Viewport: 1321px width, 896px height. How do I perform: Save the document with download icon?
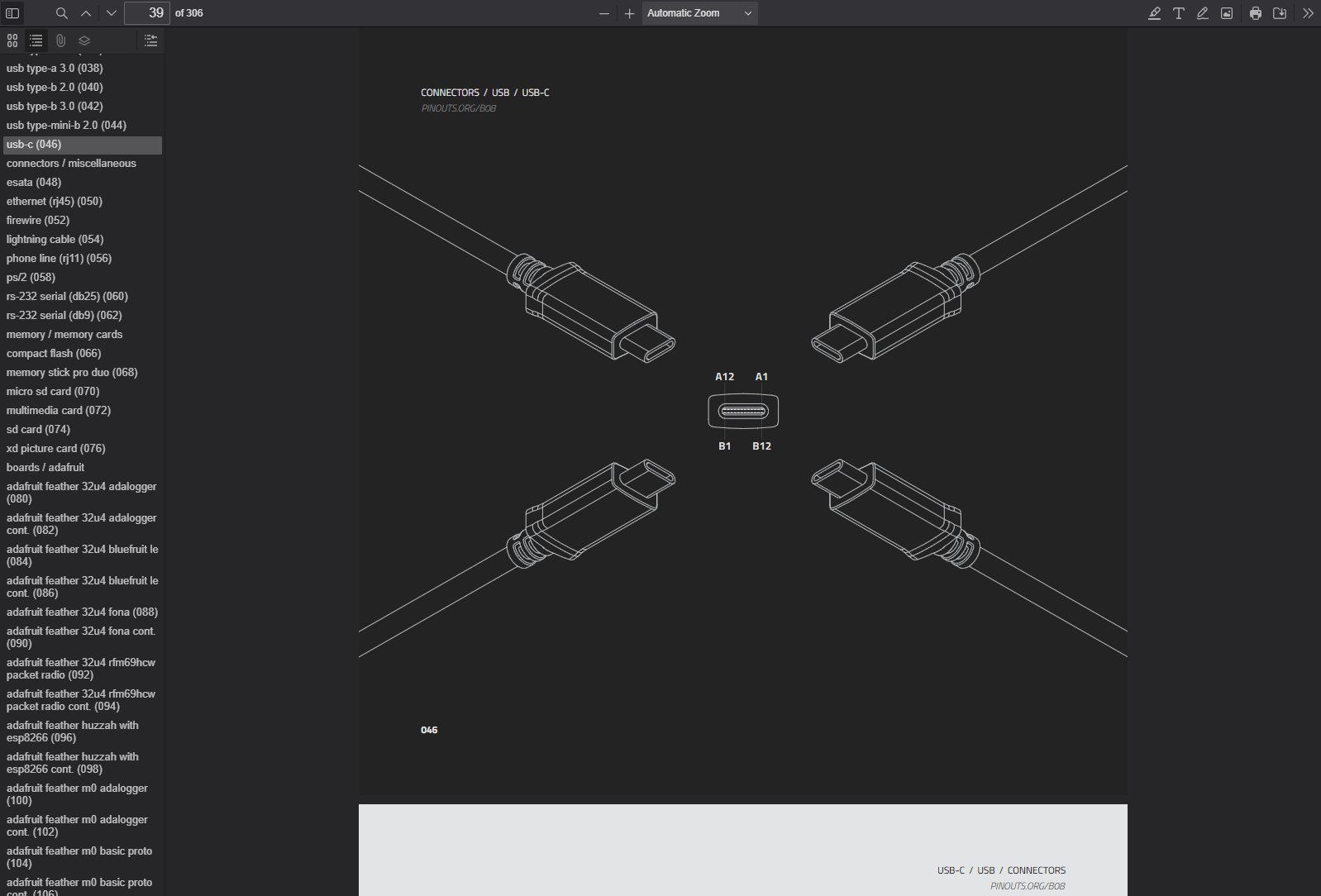point(1280,13)
